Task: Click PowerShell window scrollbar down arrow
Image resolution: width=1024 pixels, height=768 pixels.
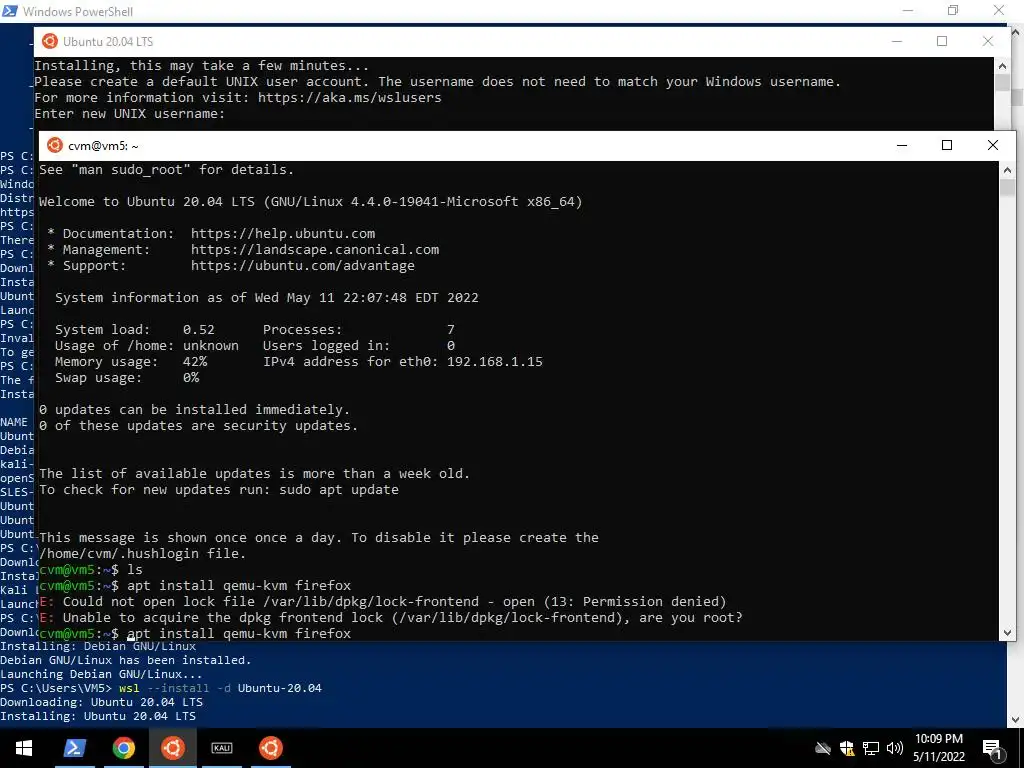Action: 1016,720
